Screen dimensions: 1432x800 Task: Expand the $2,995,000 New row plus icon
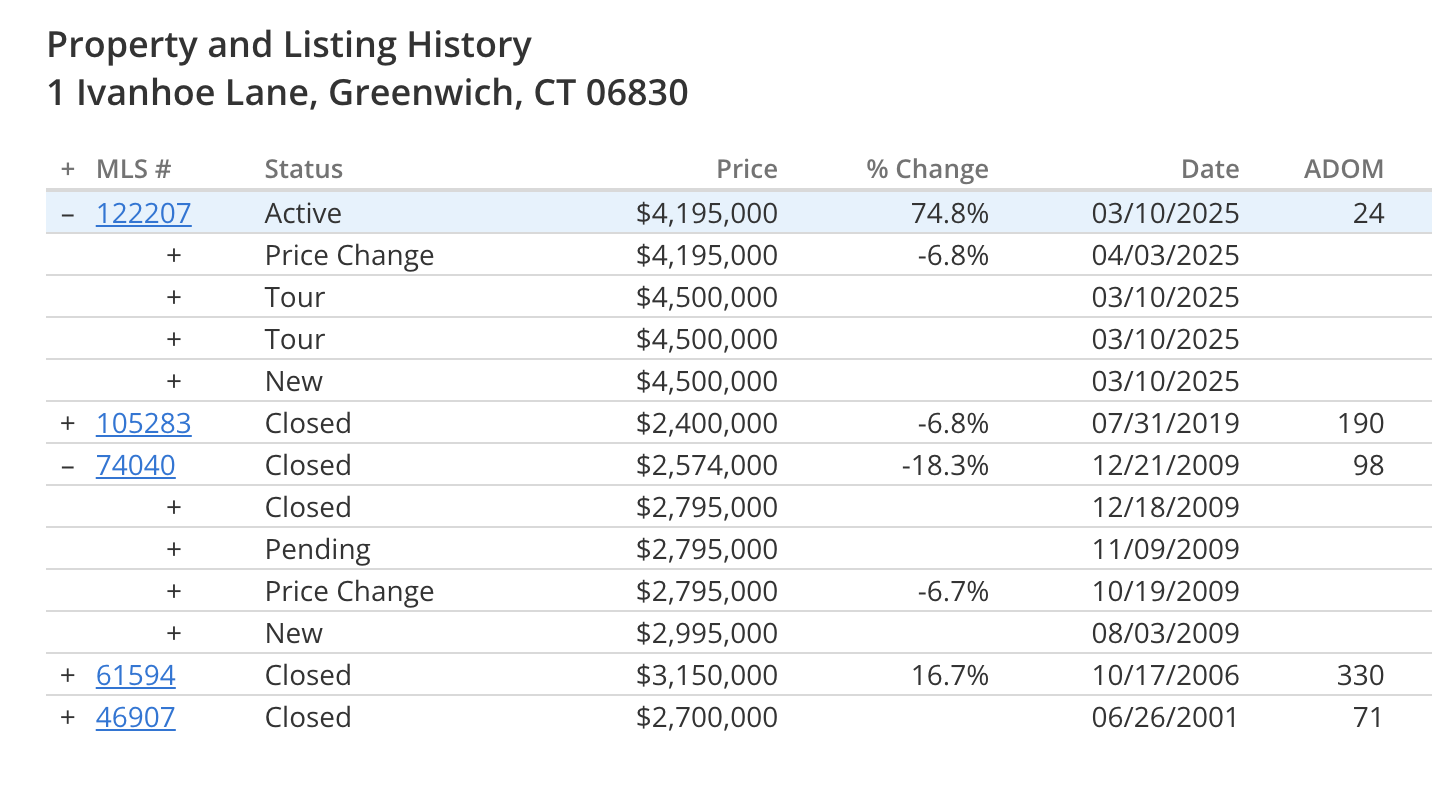click(x=174, y=633)
